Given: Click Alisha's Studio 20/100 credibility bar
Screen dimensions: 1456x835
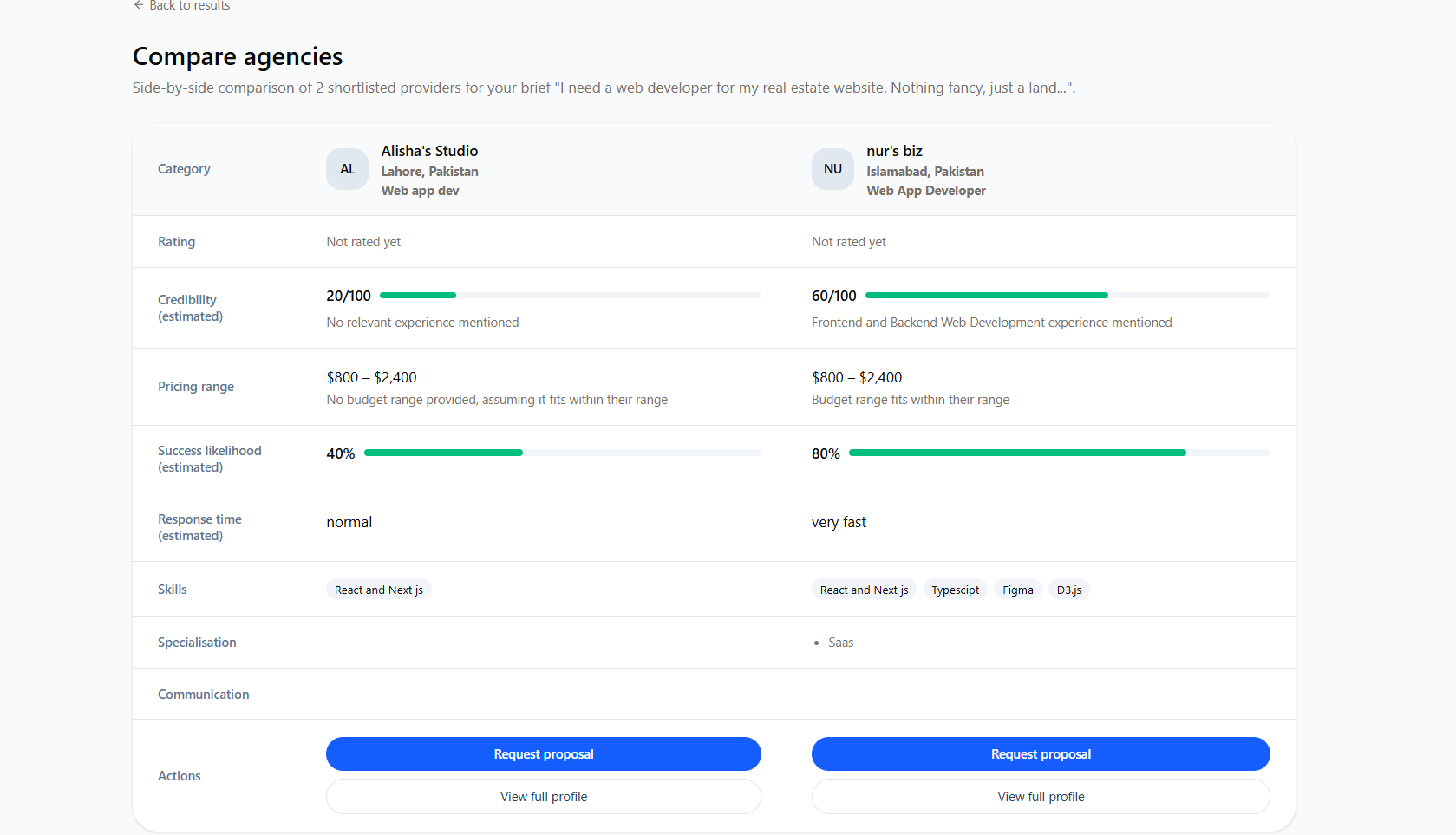Looking at the screenshot, I should [x=570, y=296].
